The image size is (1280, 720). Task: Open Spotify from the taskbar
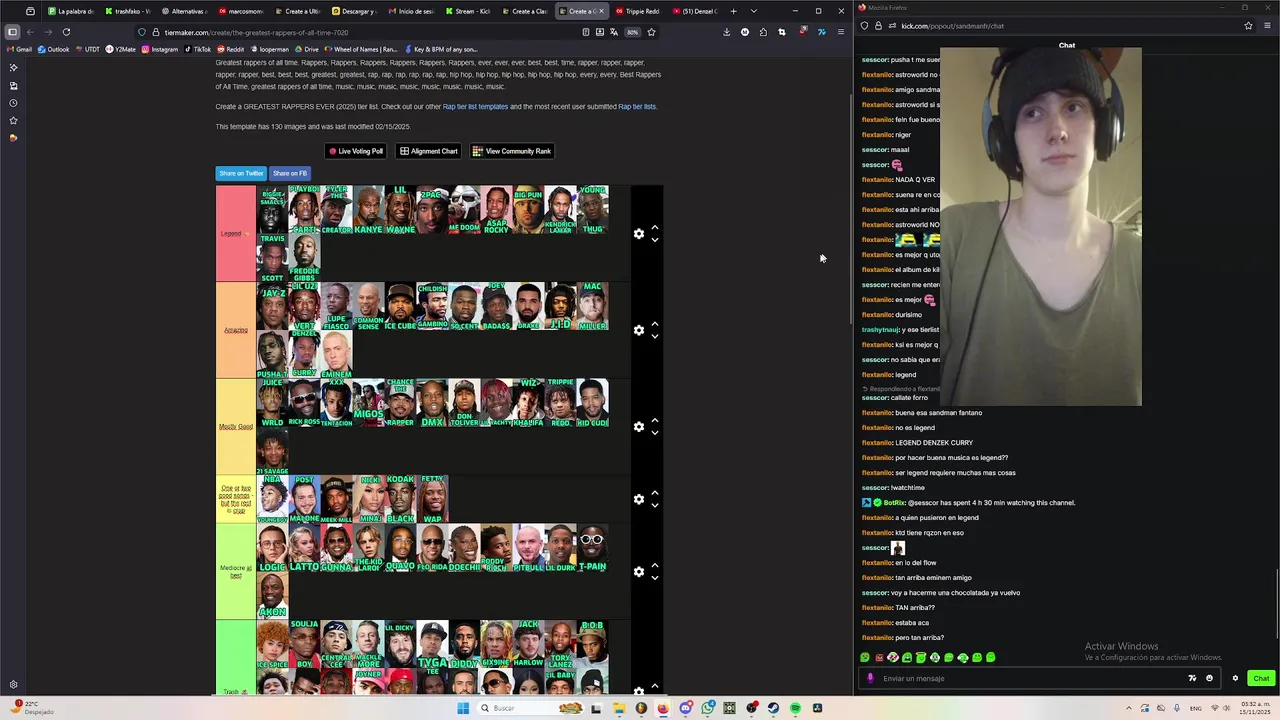point(795,708)
